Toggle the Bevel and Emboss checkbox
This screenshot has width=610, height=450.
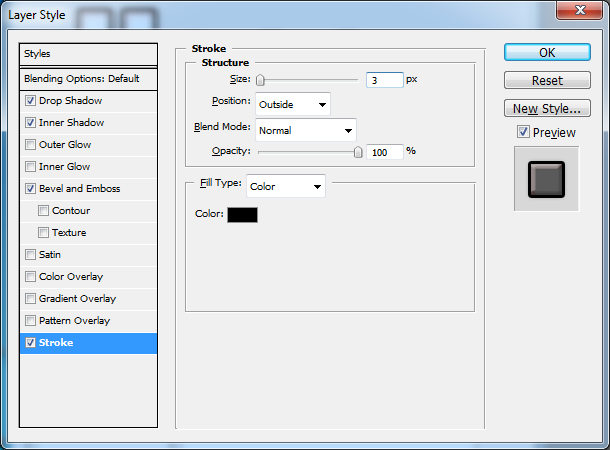(30, 189)
